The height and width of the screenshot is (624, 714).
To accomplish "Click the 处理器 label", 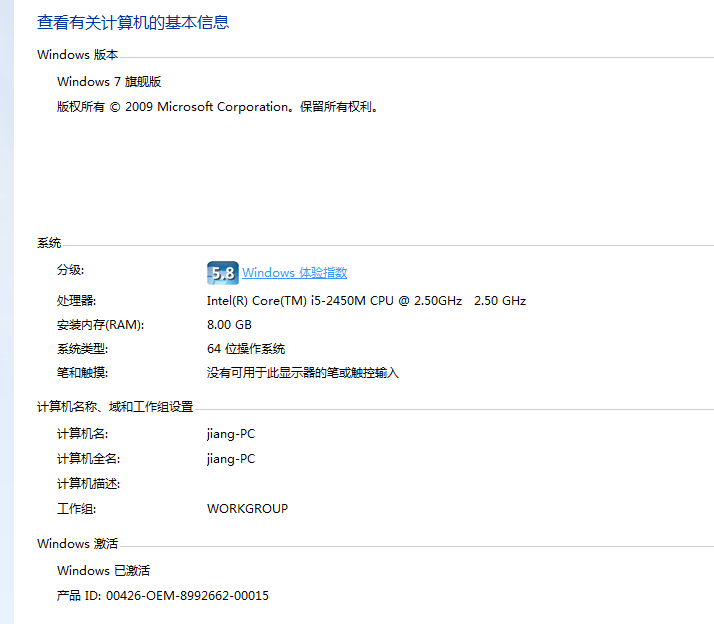I will pos(76,301).
